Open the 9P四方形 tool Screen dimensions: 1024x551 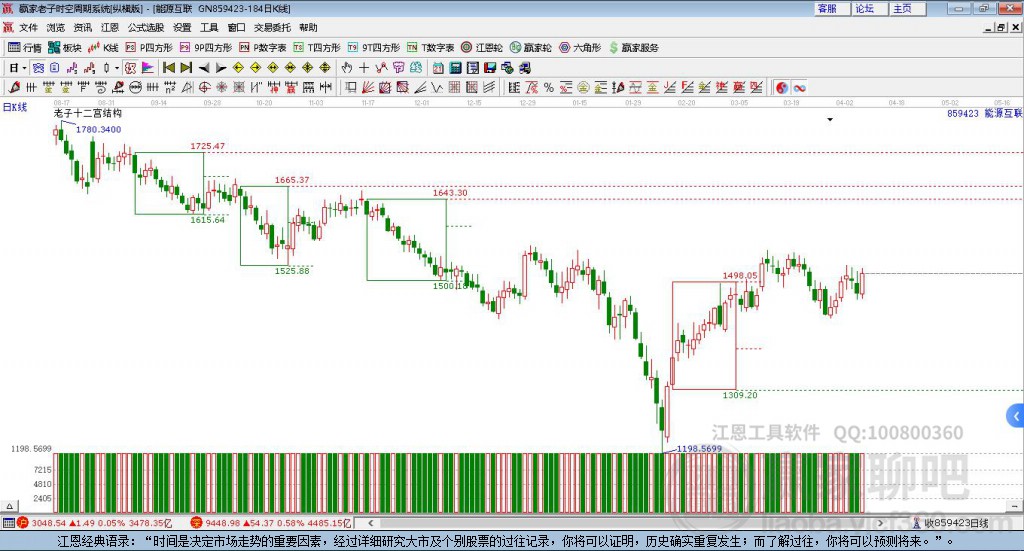point(206,48)
